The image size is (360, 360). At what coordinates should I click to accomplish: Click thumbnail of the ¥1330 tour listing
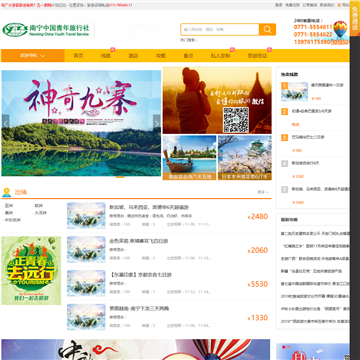point(86,317)
